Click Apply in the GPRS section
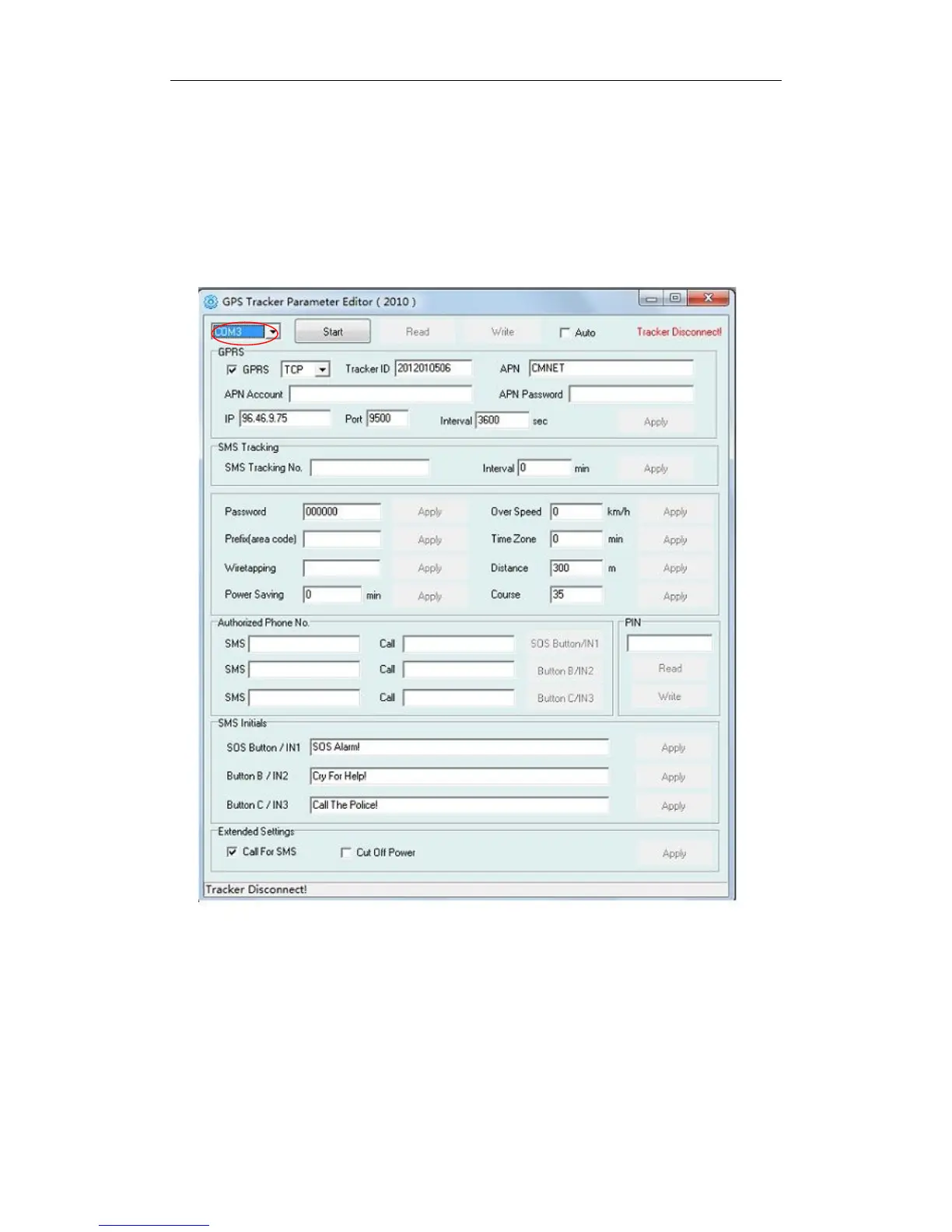Screen dimensions: 952x1232 point(656,422)
